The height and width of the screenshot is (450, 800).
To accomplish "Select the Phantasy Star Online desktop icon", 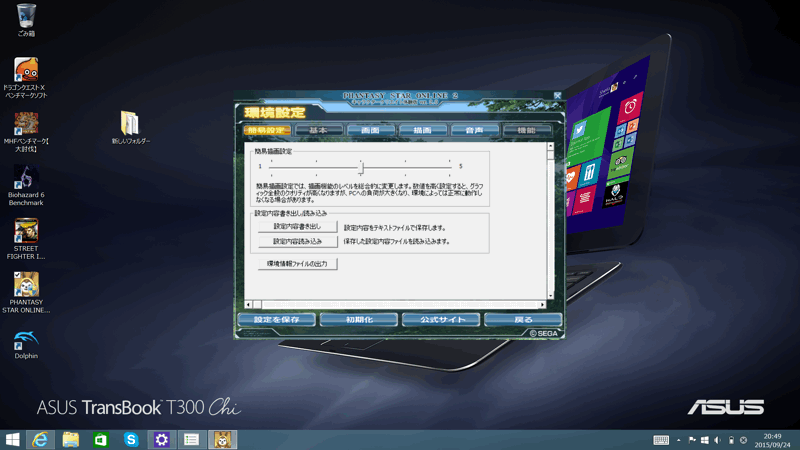I will pos(26,285).
